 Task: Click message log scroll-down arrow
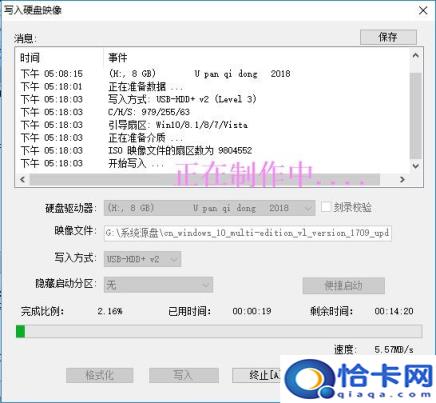[x=416, y=166]
